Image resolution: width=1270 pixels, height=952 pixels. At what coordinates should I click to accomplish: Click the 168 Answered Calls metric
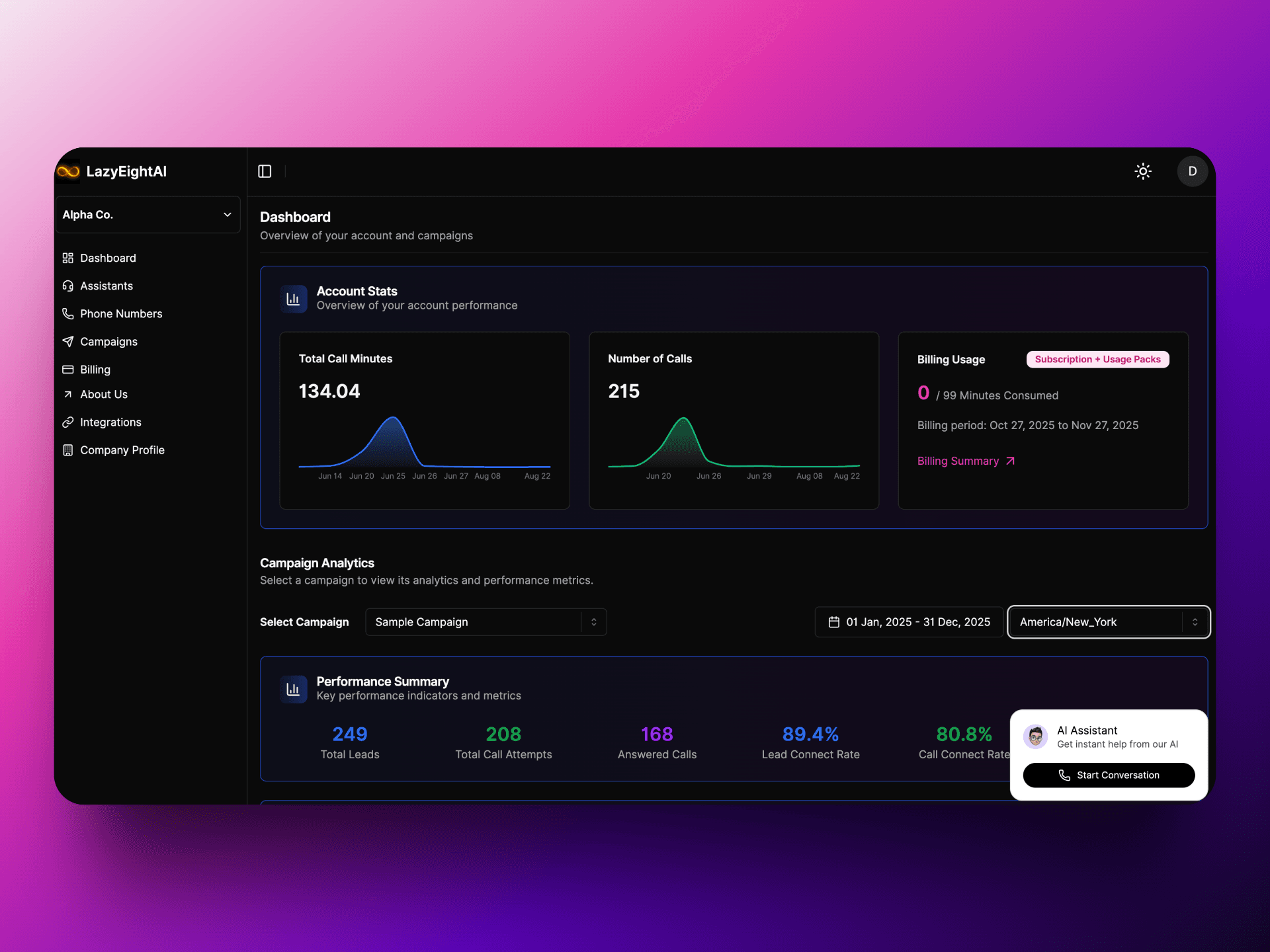click(657, 734)
